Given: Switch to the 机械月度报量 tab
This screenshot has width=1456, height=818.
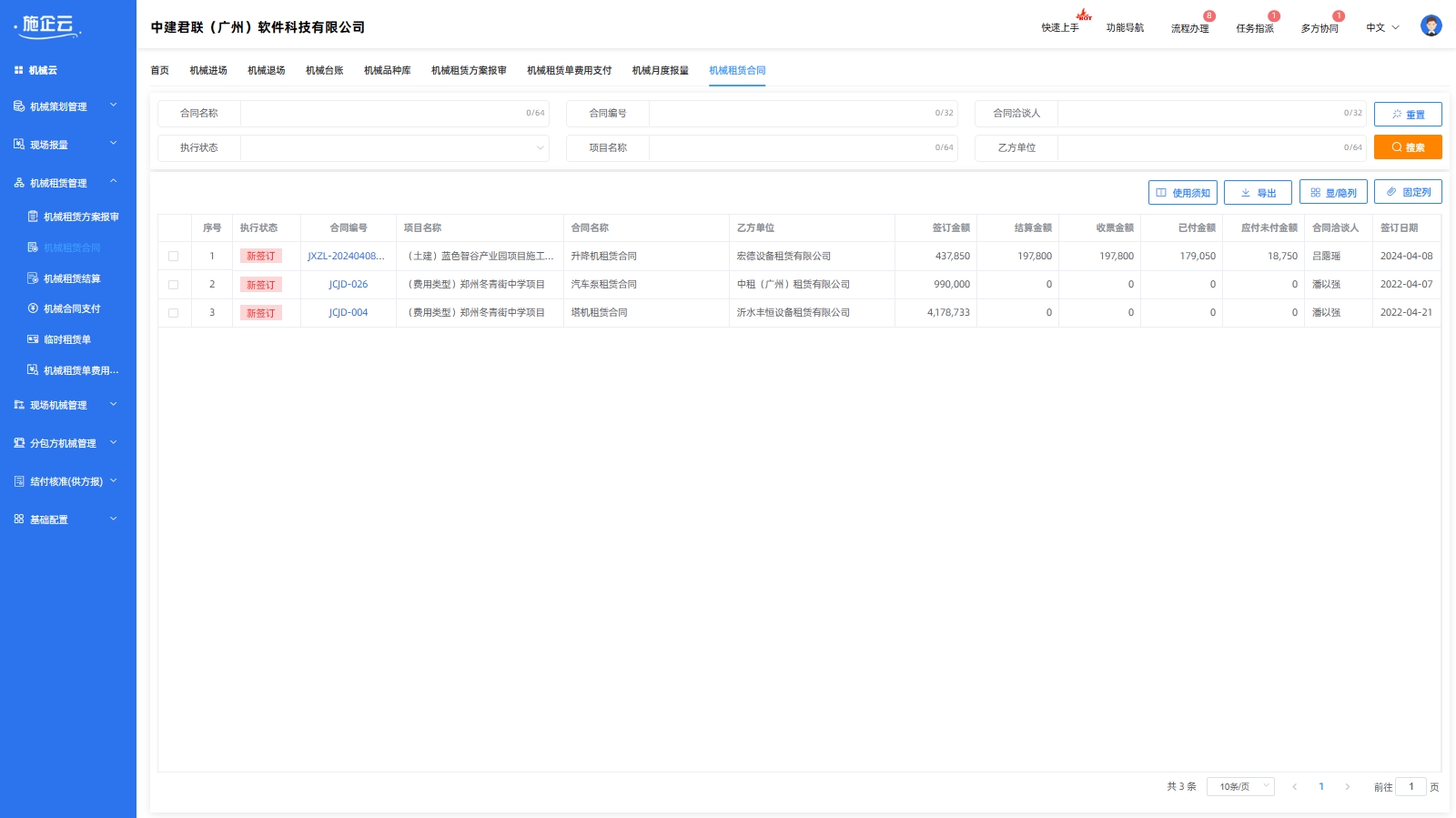Looking at the screenshot, I should coord(660,71).
